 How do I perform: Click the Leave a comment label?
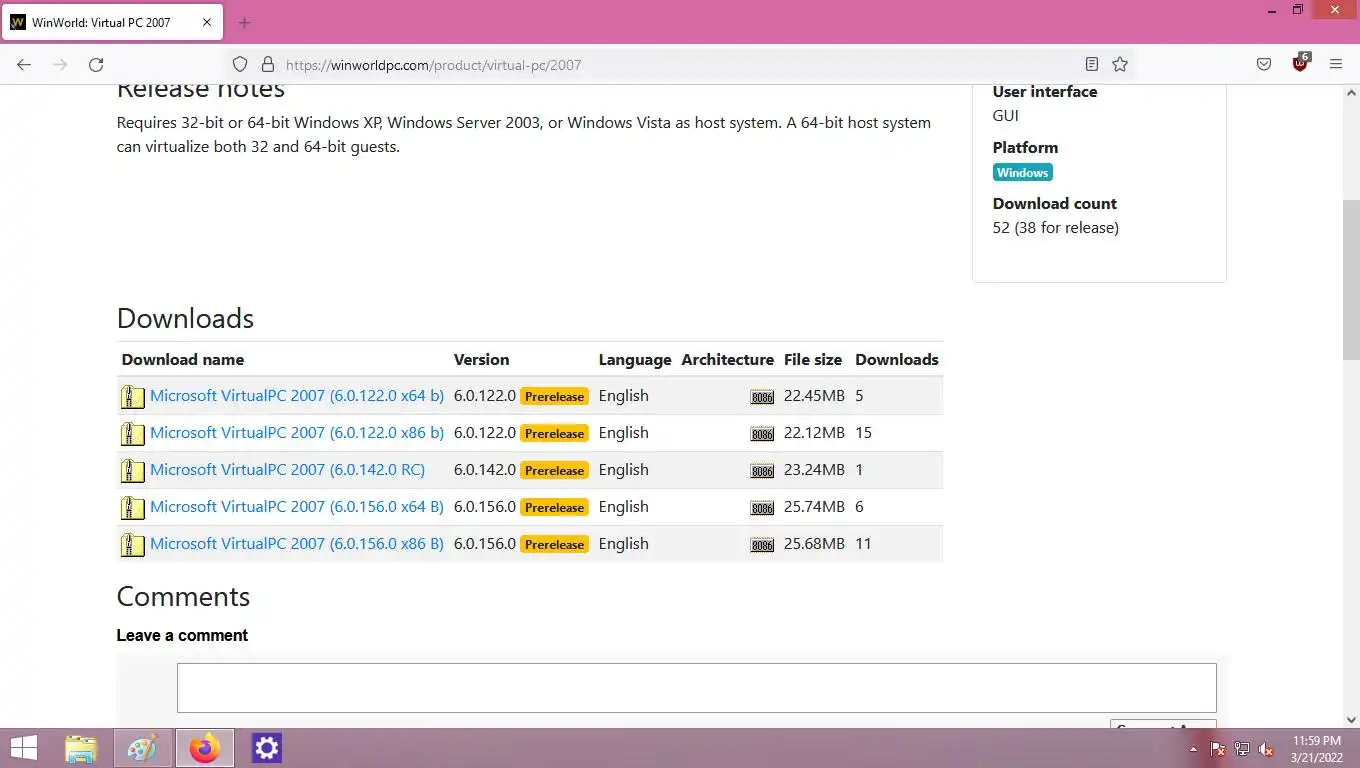tap(182, 635)
